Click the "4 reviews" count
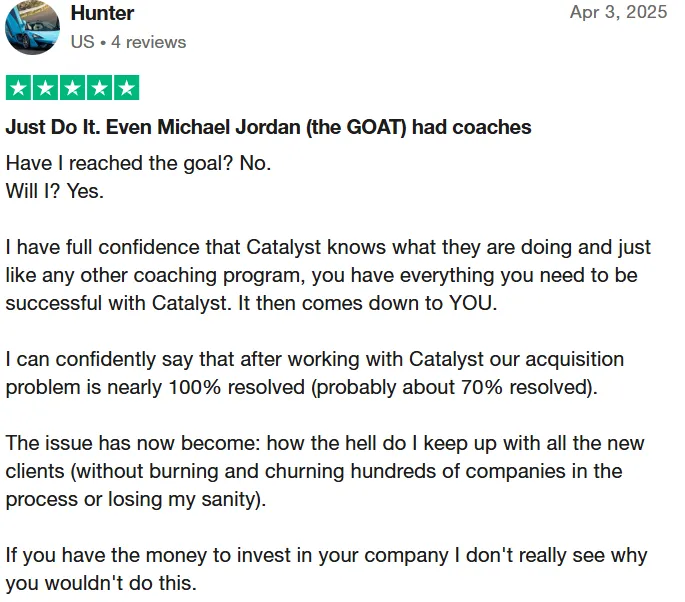The image size is (685, 602). tap(149, 42)
